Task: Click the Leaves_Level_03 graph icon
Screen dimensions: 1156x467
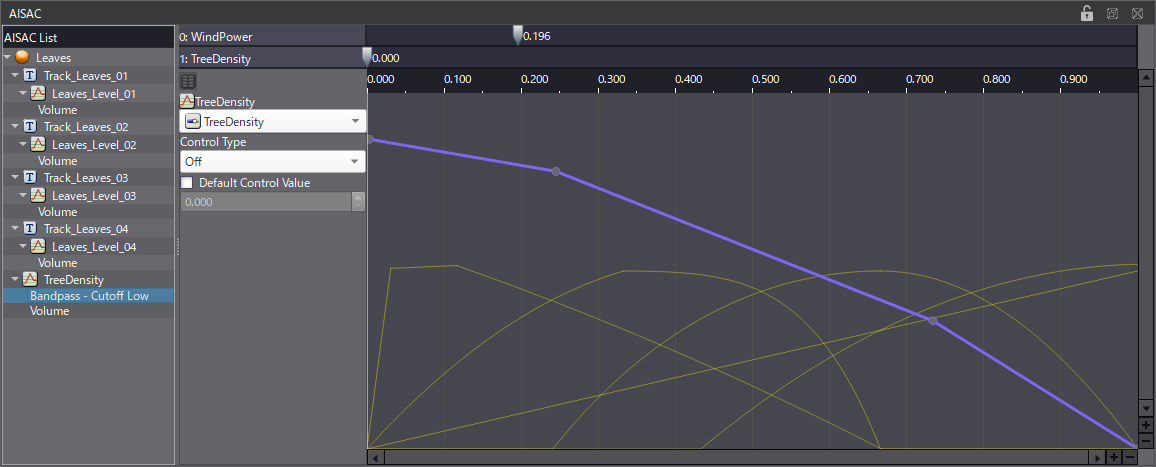Action: coord(39,196)
